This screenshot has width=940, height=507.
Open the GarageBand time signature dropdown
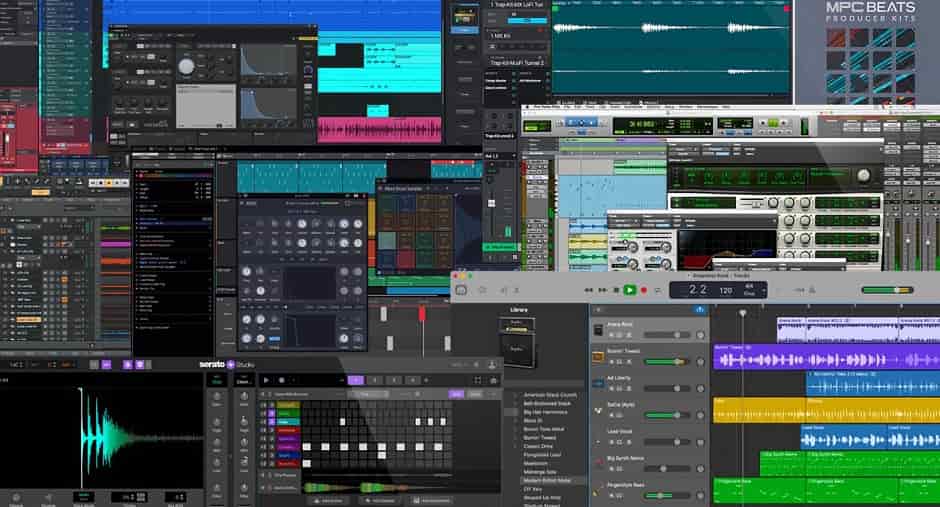(749, 290)
